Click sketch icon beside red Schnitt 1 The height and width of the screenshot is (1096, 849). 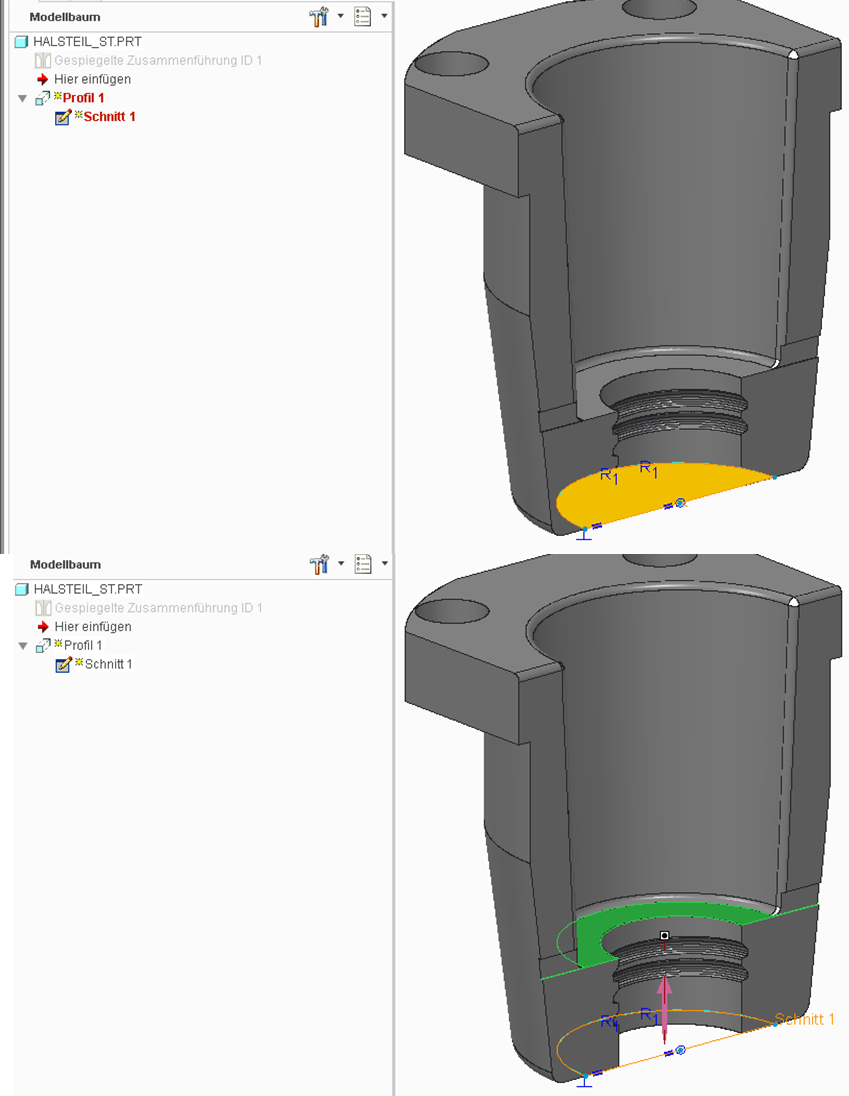[x=63, y=117]
